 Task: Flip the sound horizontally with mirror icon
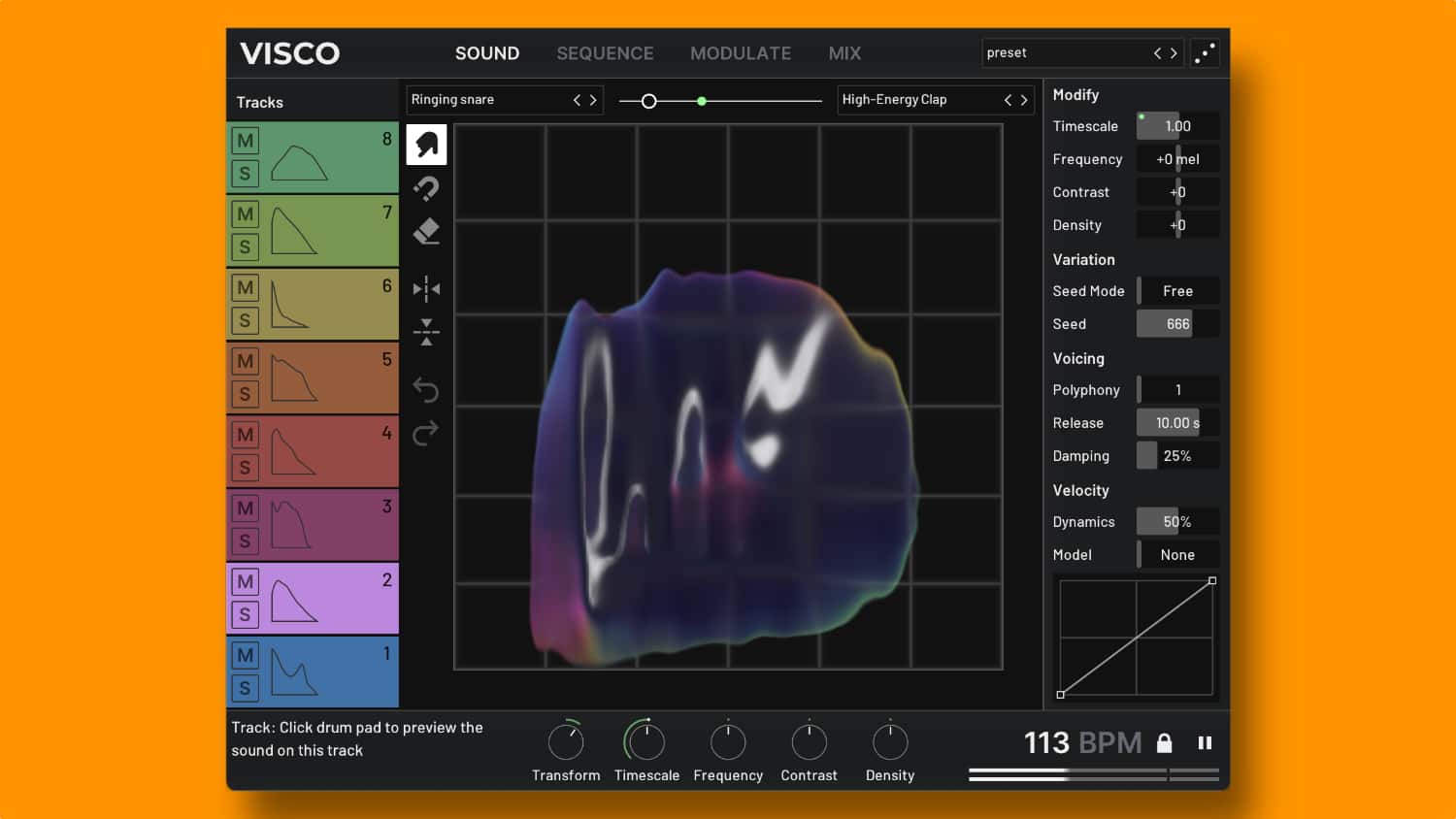pyautogui.click(x=426, y=288)
